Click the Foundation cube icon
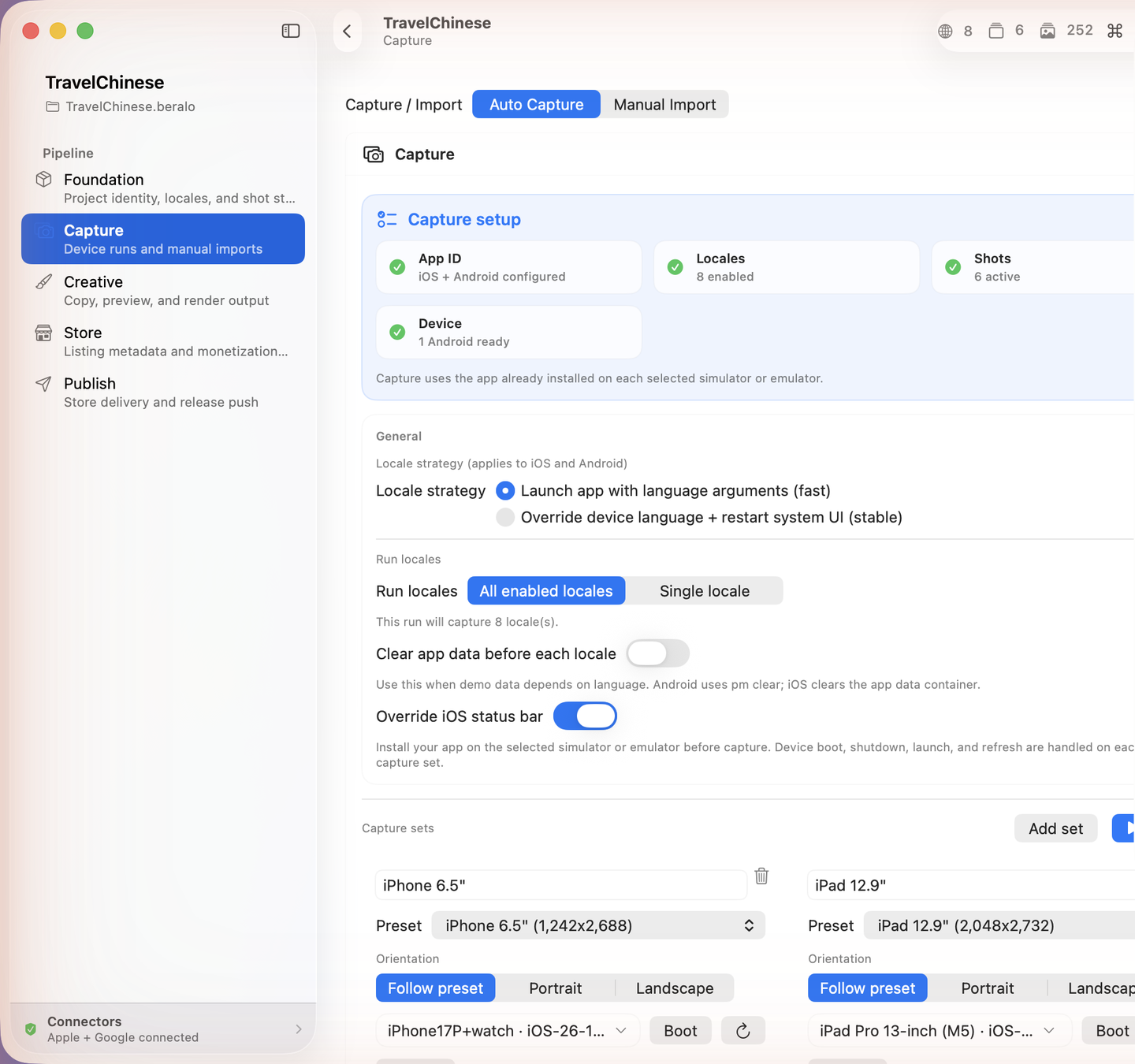 44,180
